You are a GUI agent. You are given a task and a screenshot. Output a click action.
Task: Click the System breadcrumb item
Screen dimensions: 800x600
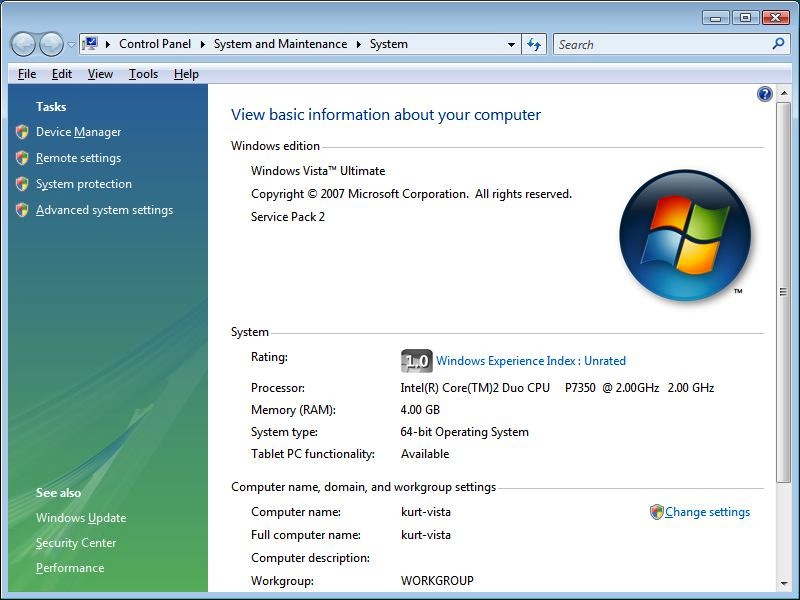(x=389, y=44)
